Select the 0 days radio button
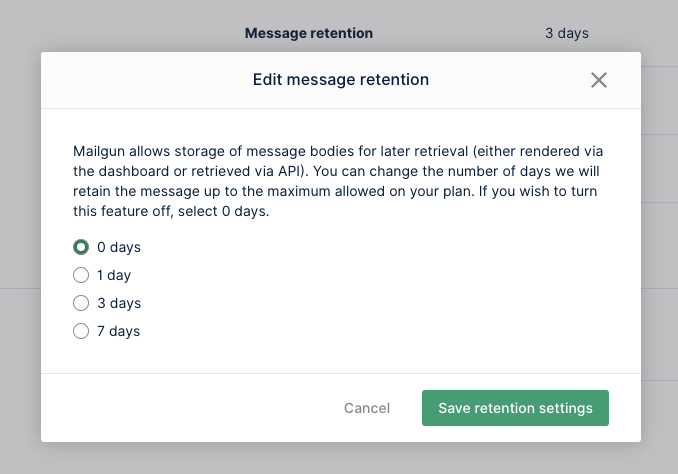678x474 pixels. (81, 247)
